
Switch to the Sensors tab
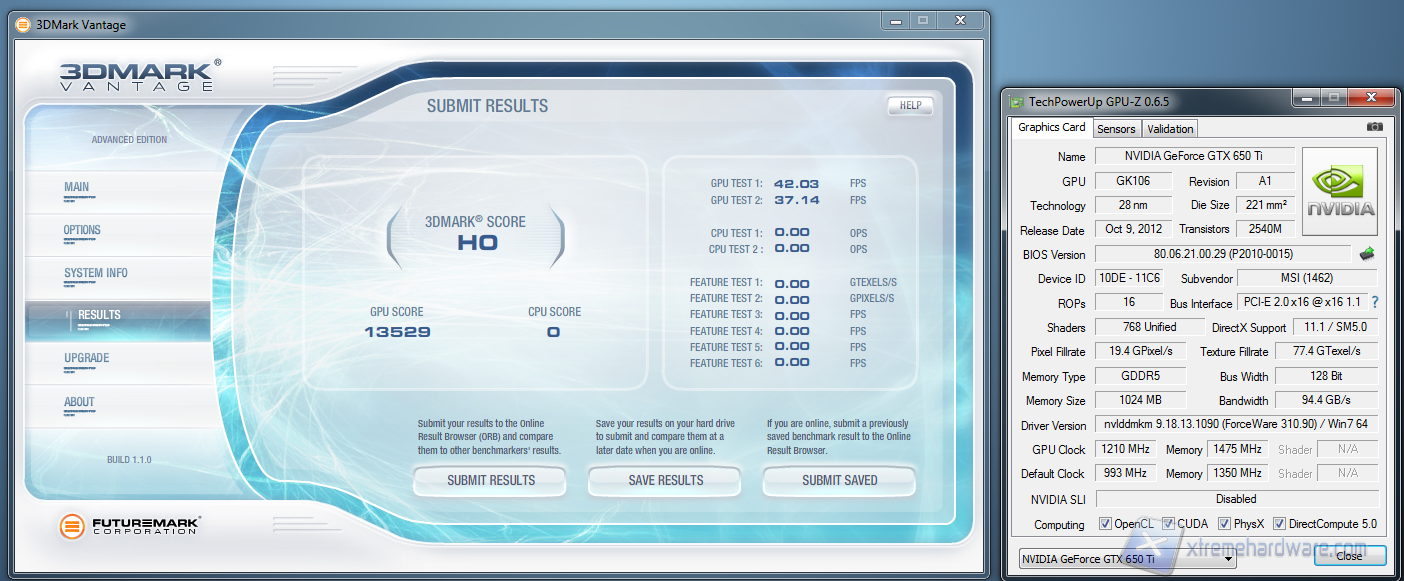click(1116, 129)
